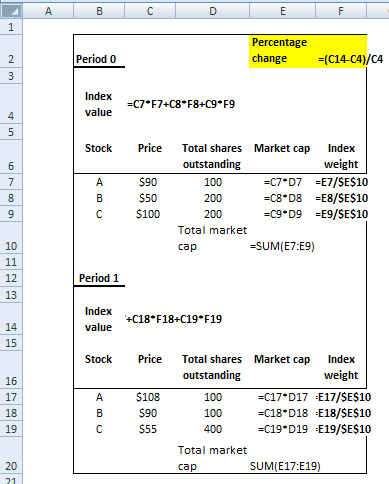Select row 2 header
Screen dimensions: 389x484
coord(11,51)
